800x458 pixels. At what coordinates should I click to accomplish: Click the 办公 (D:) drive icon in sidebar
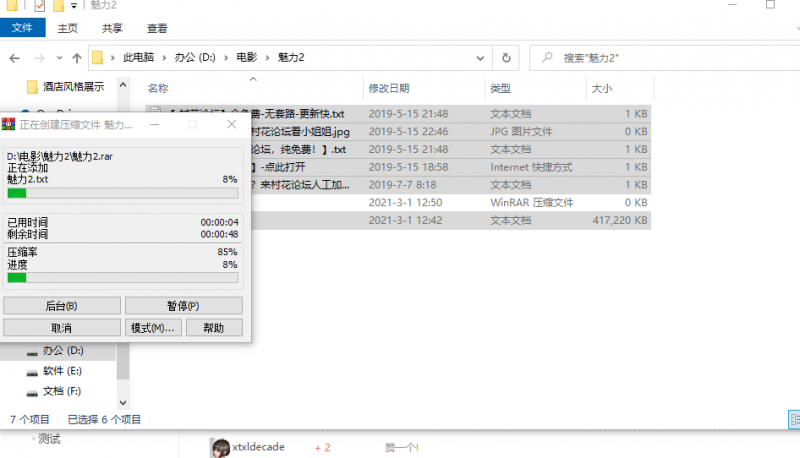click(x=33, y=351)
